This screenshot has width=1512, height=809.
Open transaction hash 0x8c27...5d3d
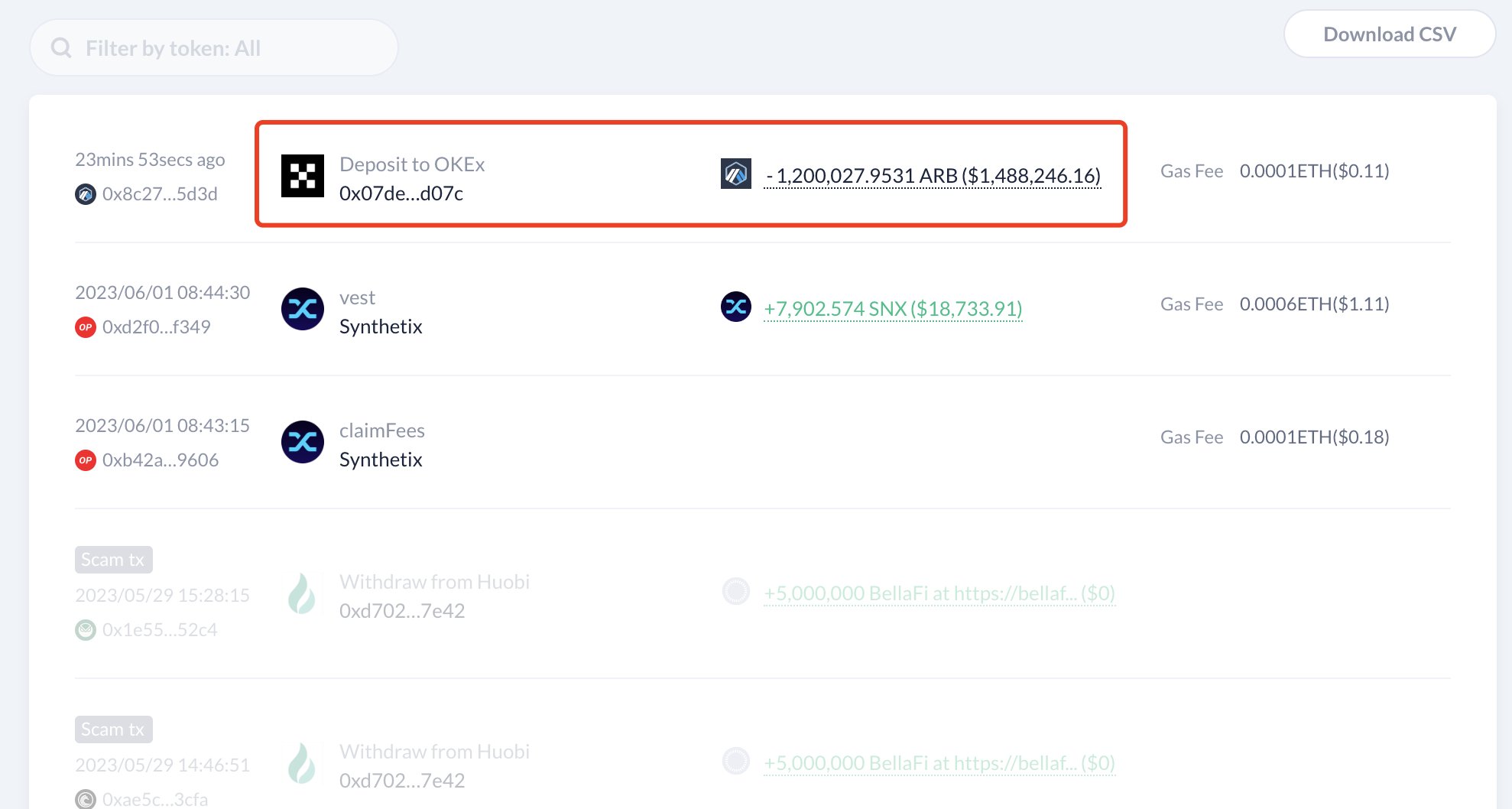[160, 194]
